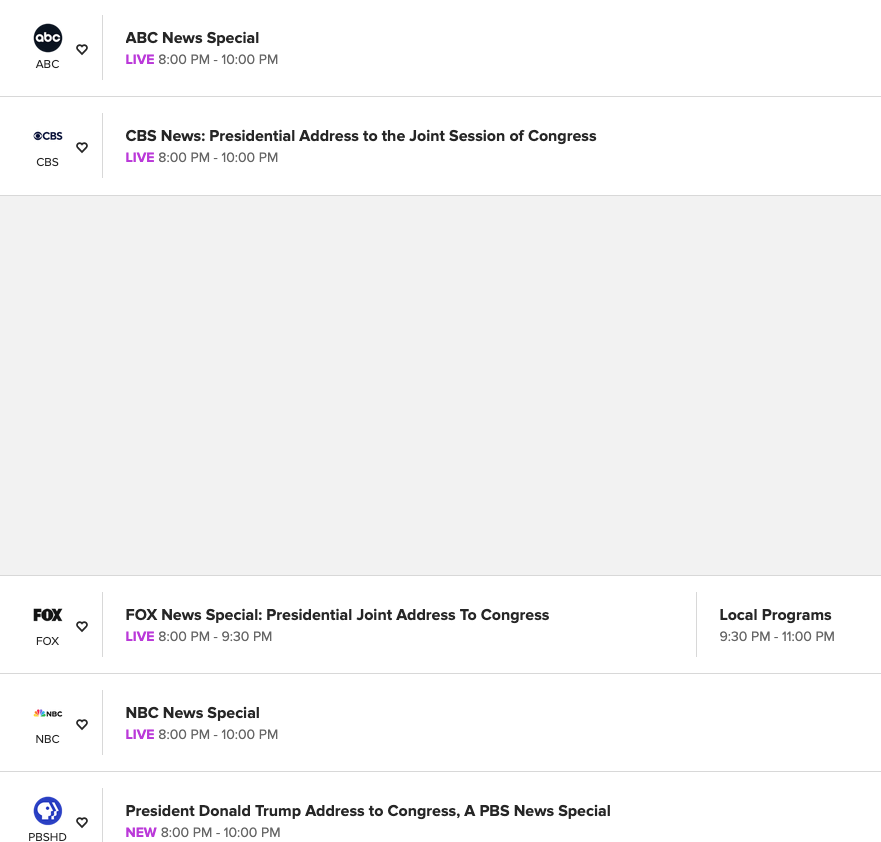
Task: Click the LIVE badge on FOX News Special
Action: (x=140, y=636)
